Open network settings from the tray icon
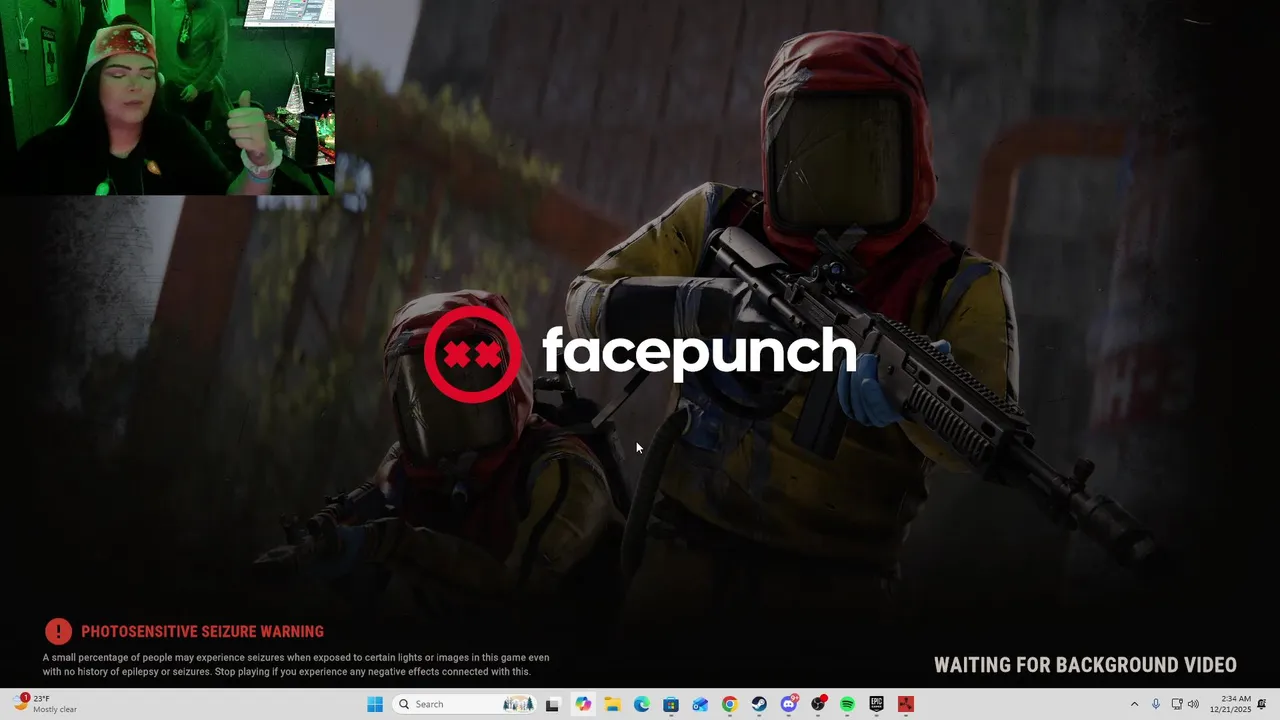The width and height of the screenshot is (1280, 720). 1177,704
